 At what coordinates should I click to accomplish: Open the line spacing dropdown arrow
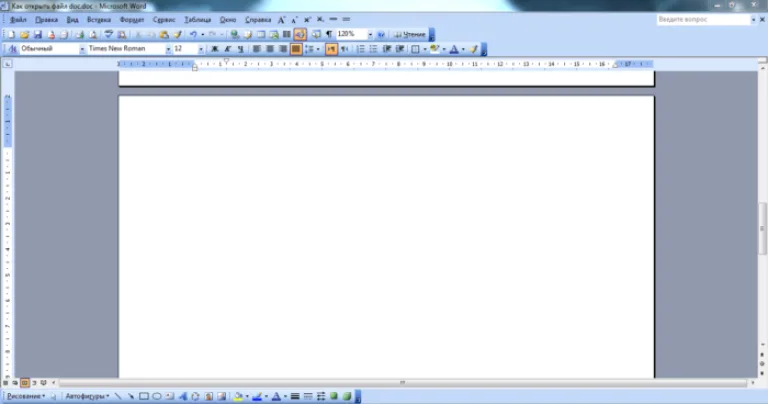pos(318,49)
